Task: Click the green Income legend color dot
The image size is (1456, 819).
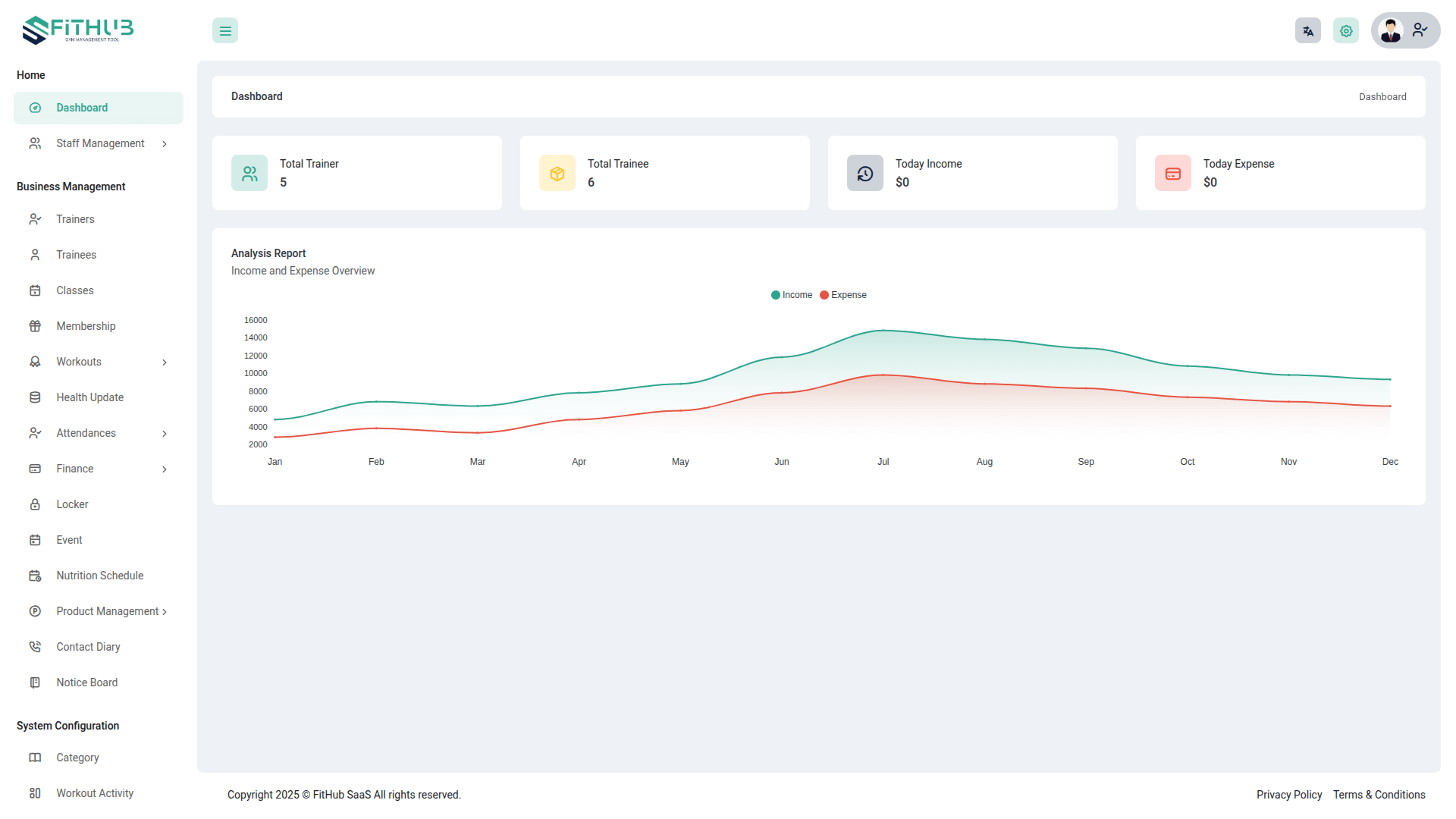Action: [x=775, y=295]
